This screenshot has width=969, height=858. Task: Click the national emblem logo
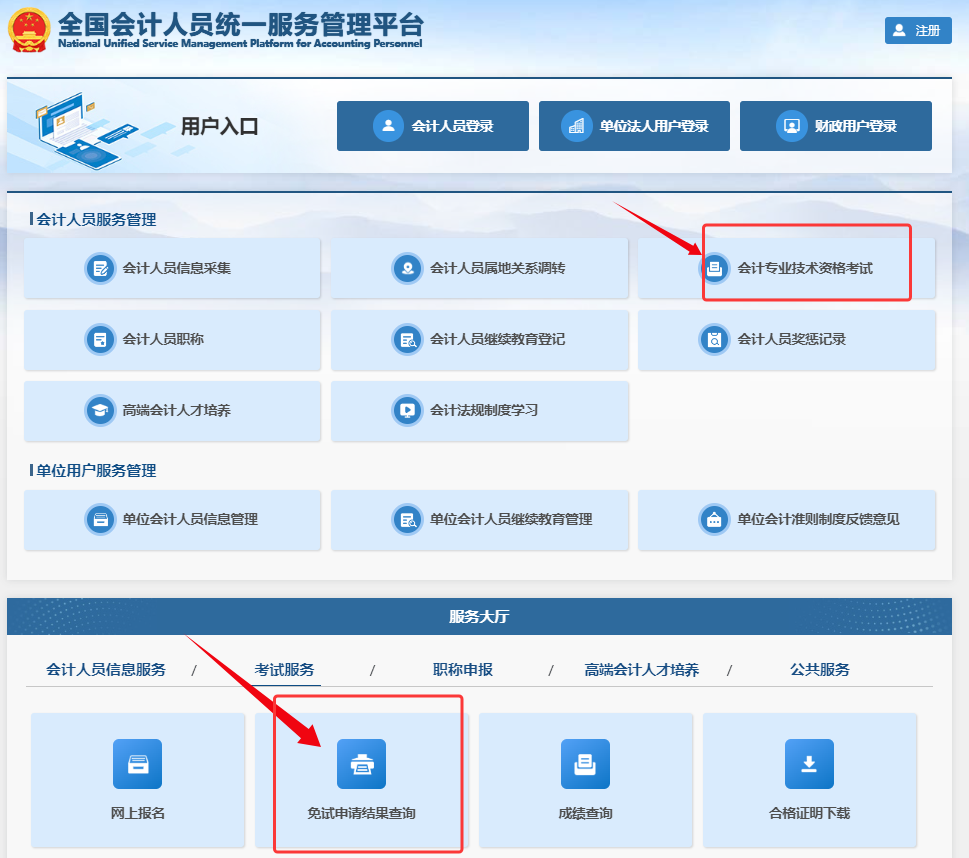(x=30, y=30)
